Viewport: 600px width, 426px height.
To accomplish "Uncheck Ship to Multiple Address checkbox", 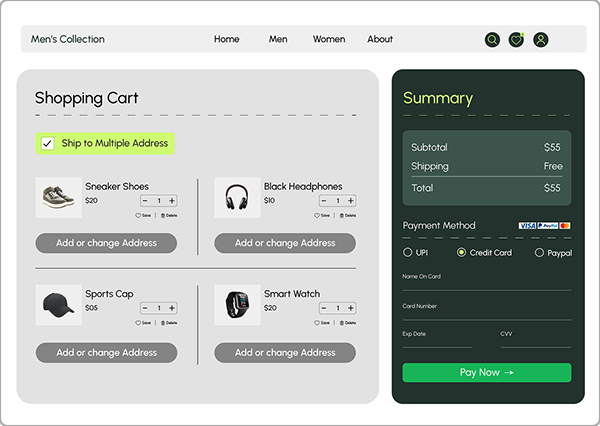I will 47,144.
